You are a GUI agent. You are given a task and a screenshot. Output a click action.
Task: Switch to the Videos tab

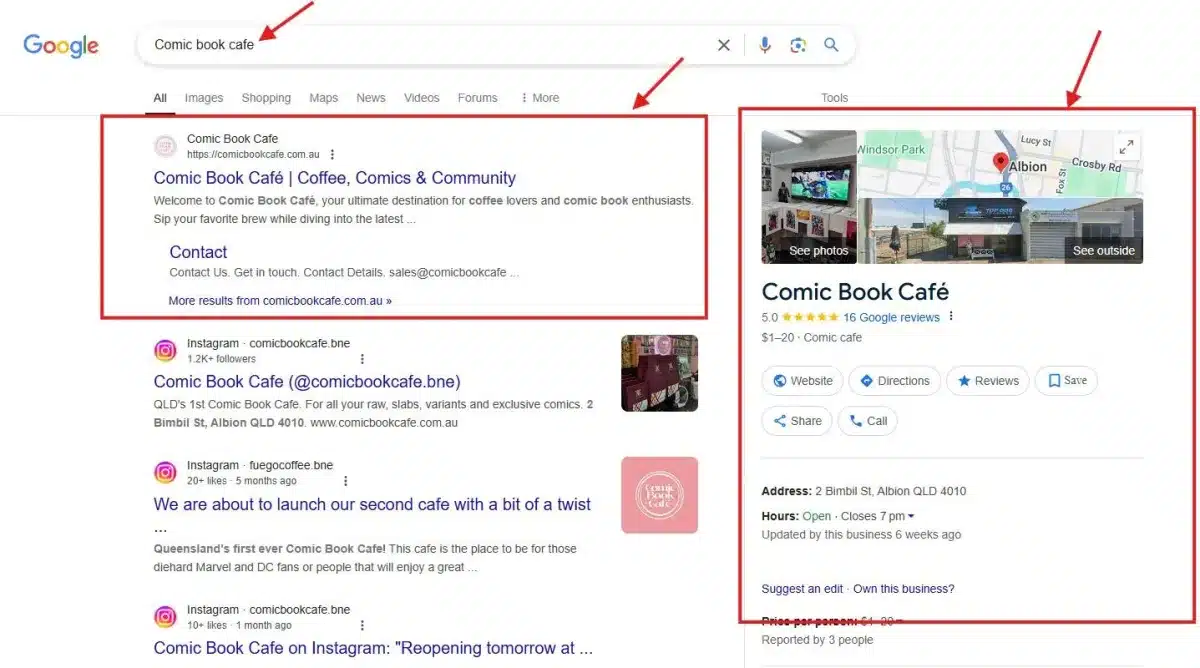[x=422, y=98]
